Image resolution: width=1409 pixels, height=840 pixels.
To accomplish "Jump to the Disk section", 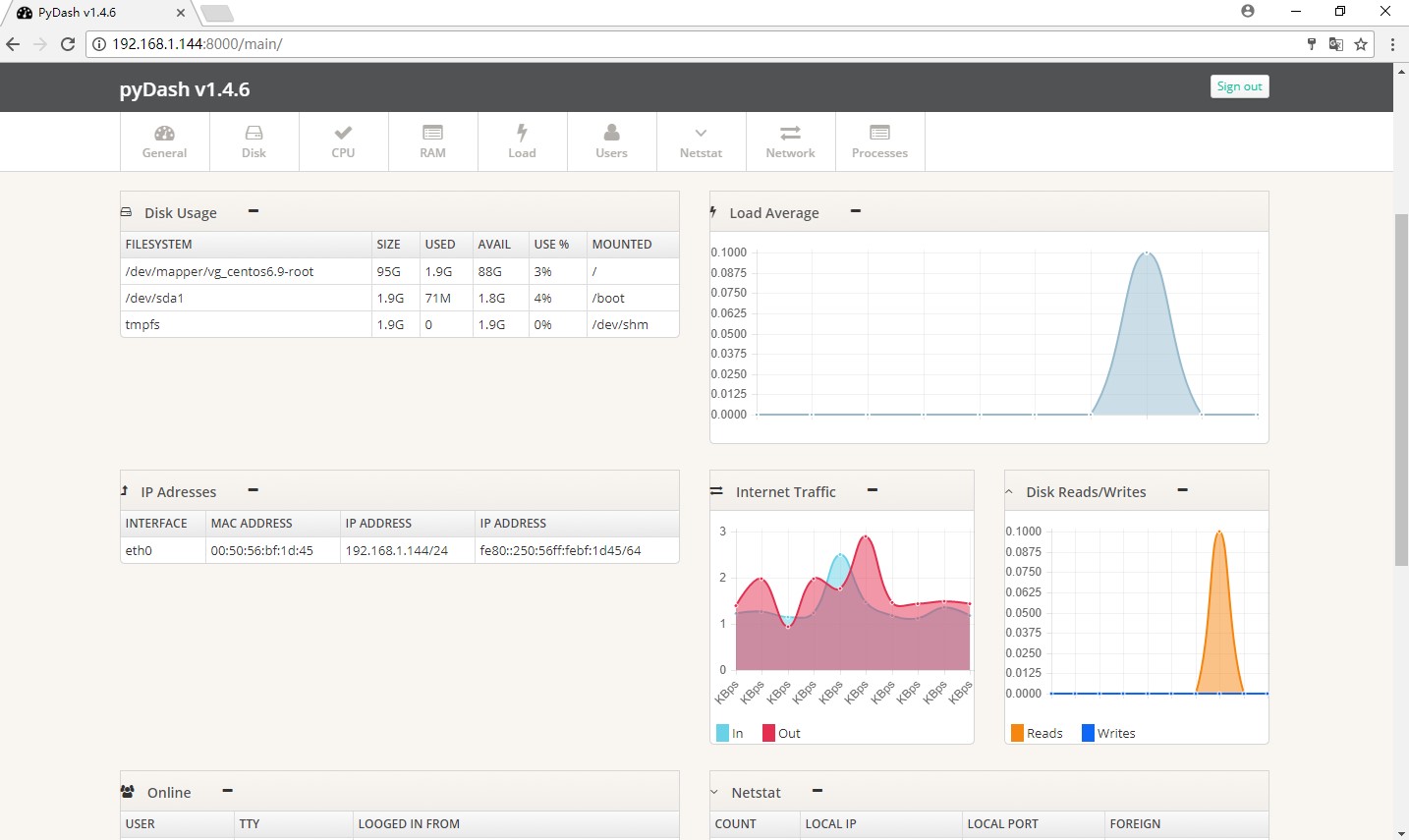I will click(254, 141).
